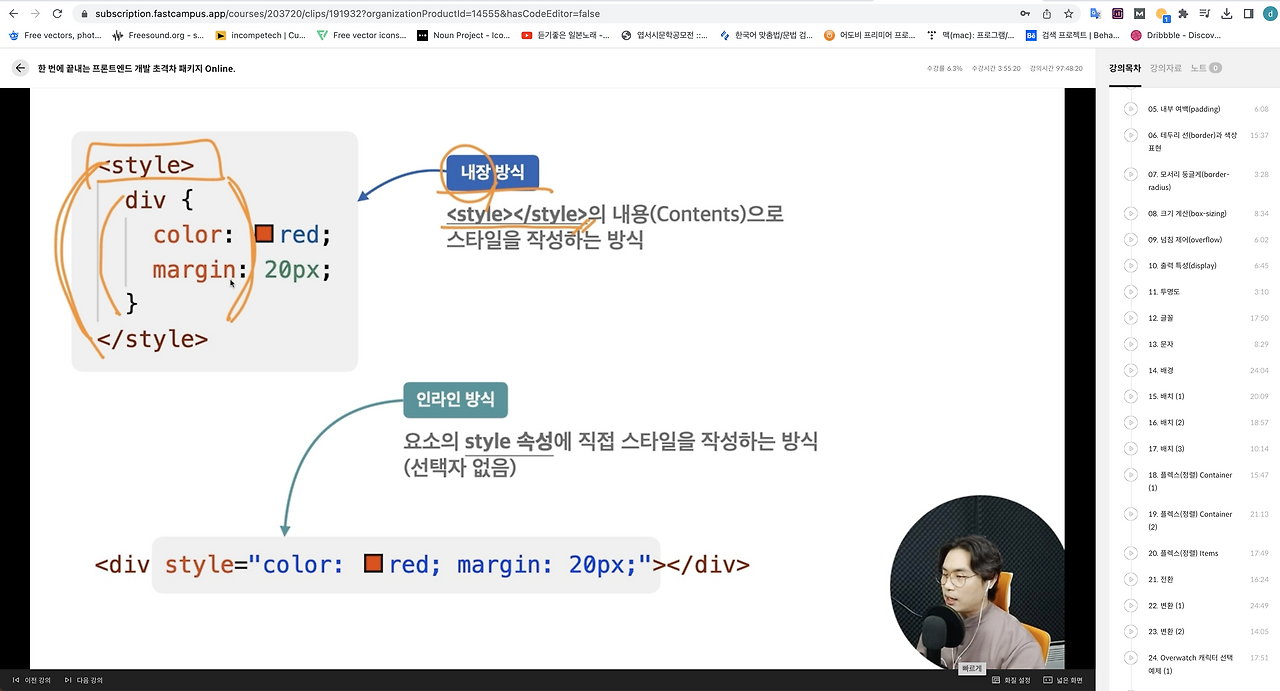Open the browser extensions puzzle icon

click(1183, 14)
